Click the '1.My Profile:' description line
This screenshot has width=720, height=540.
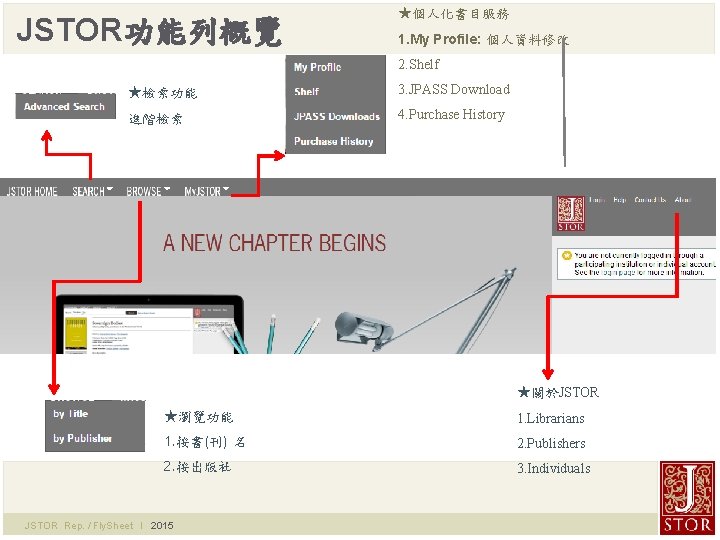point(483,39)
